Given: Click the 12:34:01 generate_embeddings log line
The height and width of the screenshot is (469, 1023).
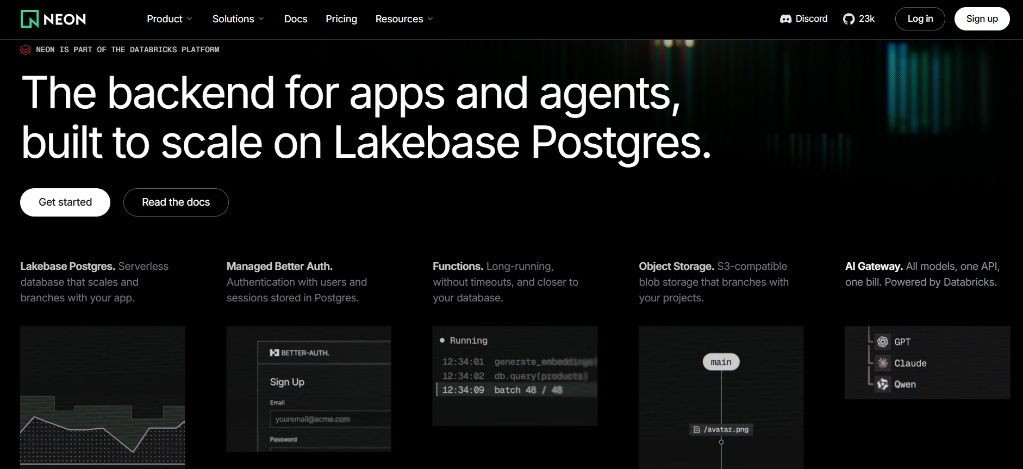Looking at the screenshot, I should pos(519,361).
